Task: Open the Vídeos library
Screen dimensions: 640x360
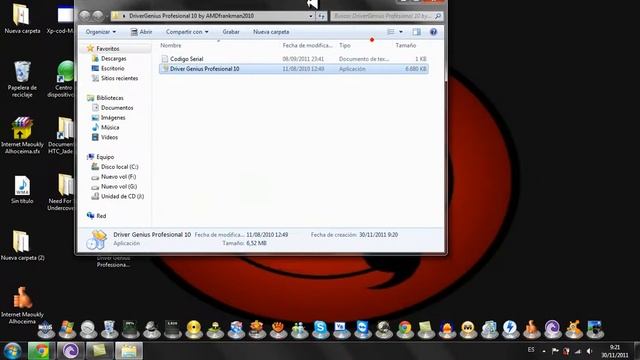Action: pos(109,137)
